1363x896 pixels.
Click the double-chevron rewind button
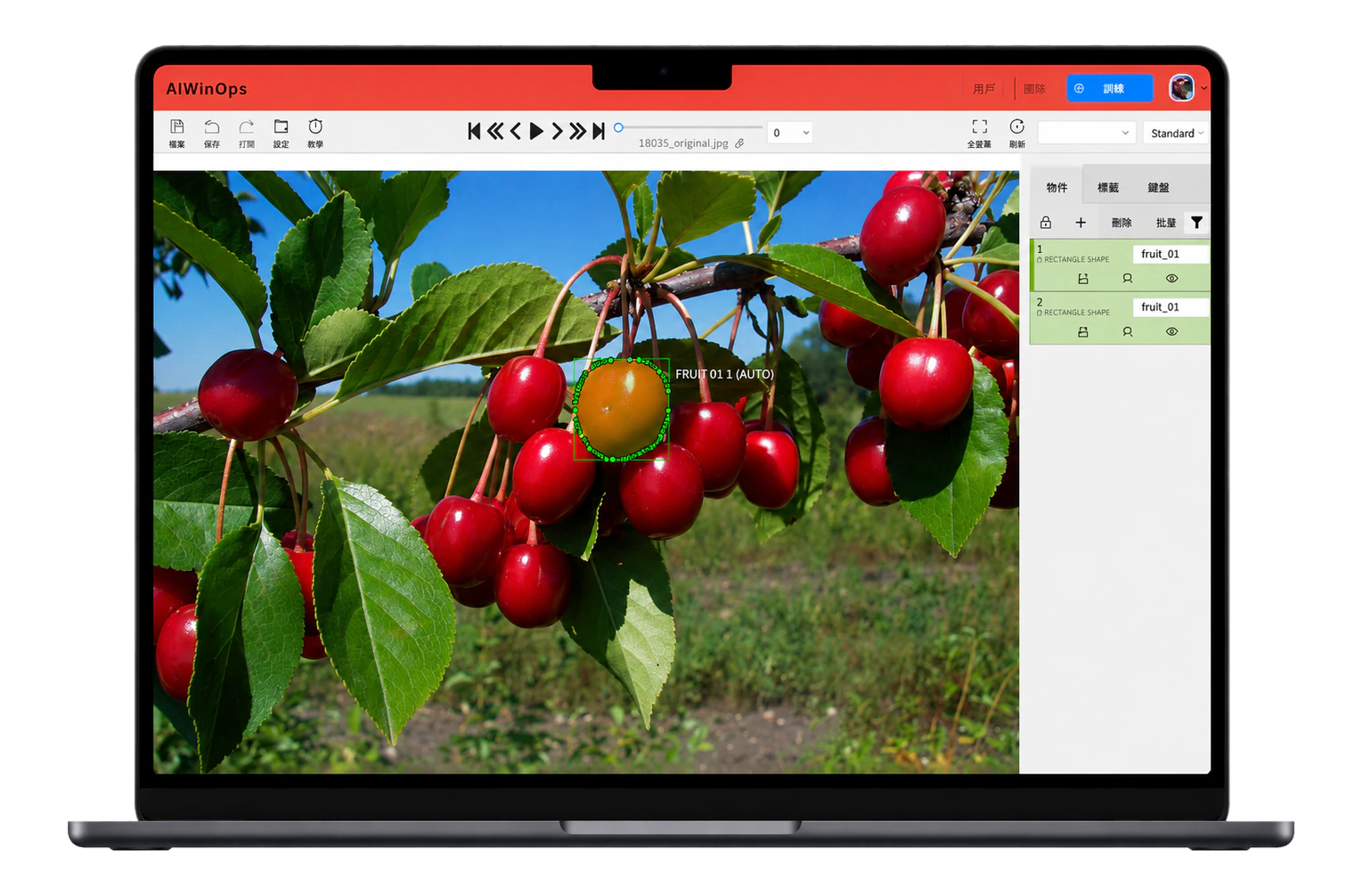point(495,132)
